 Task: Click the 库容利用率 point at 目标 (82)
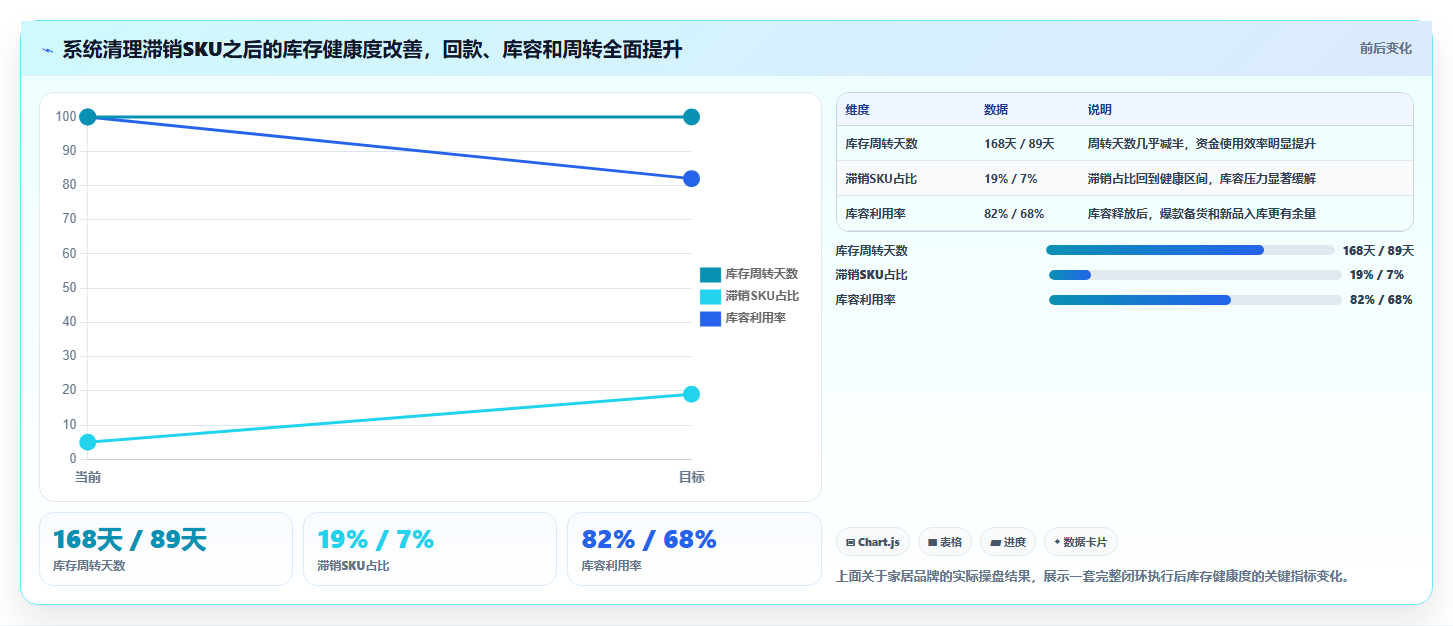point(691,179)
